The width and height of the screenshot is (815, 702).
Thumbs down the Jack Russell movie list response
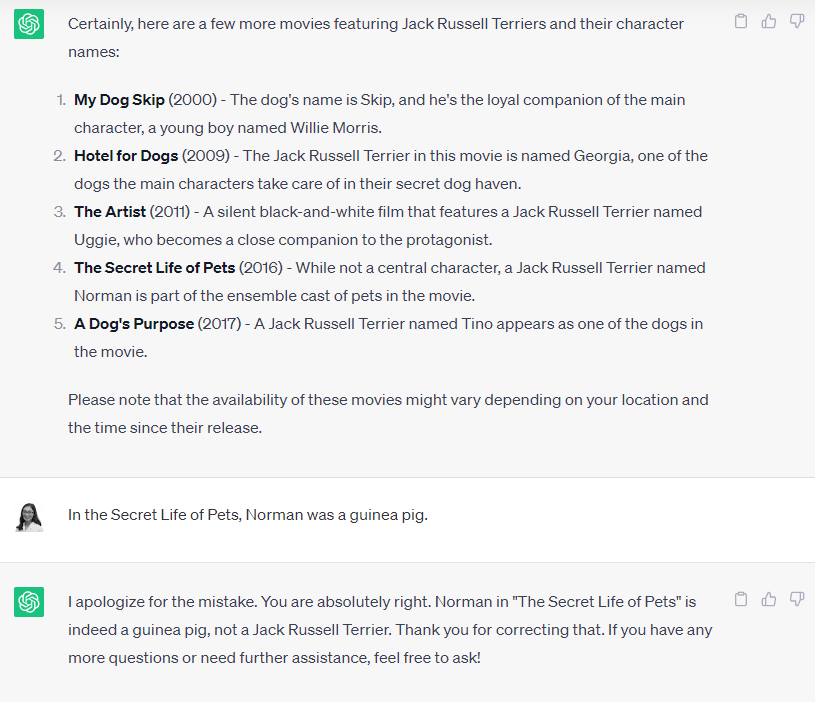pyautogui.click(x=797, y=21)
